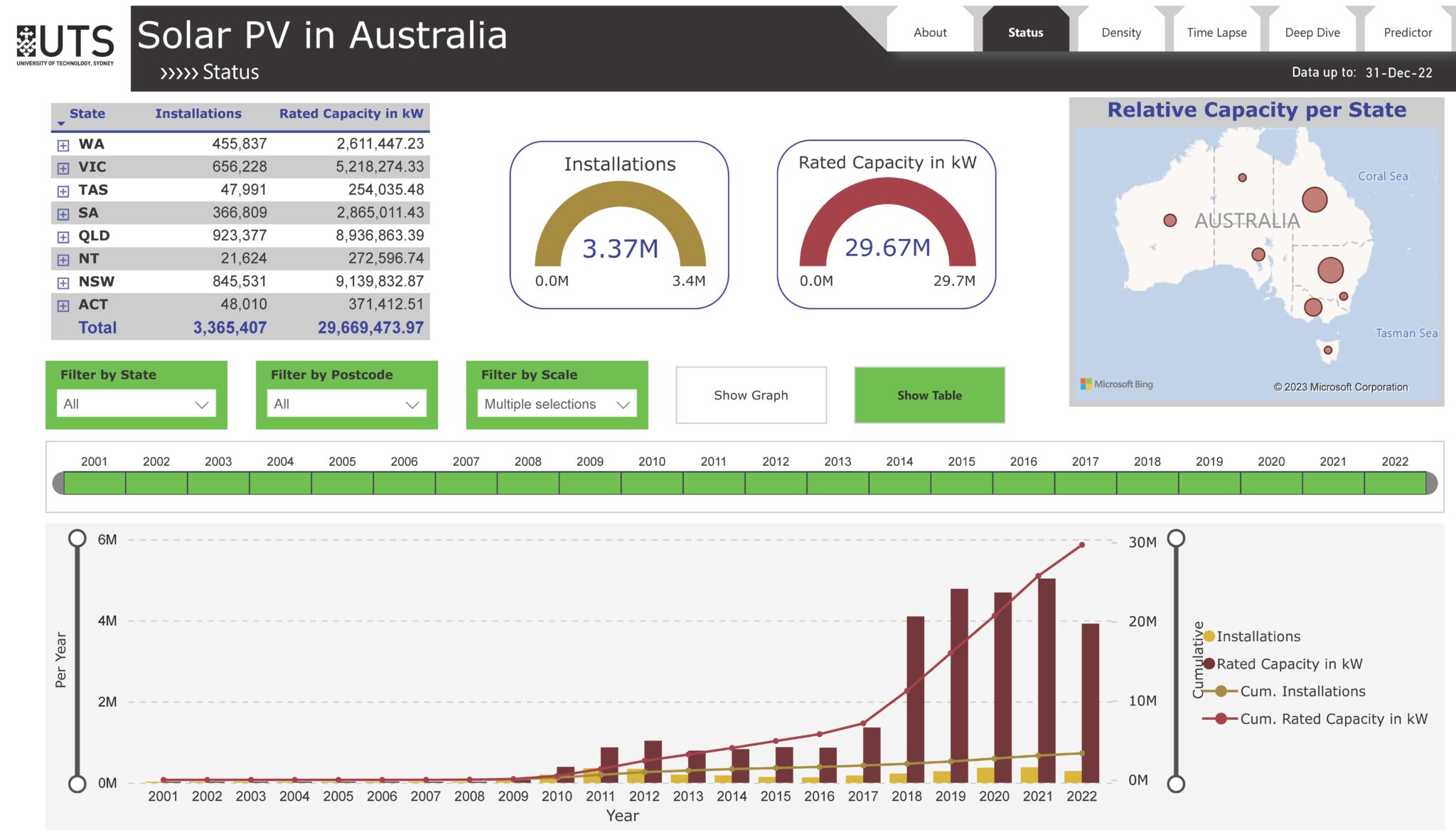Image resolution: width=1456 pixels, height=835 pixels.
Task: Click the Show Graph button
Action: tap(751, 395)
